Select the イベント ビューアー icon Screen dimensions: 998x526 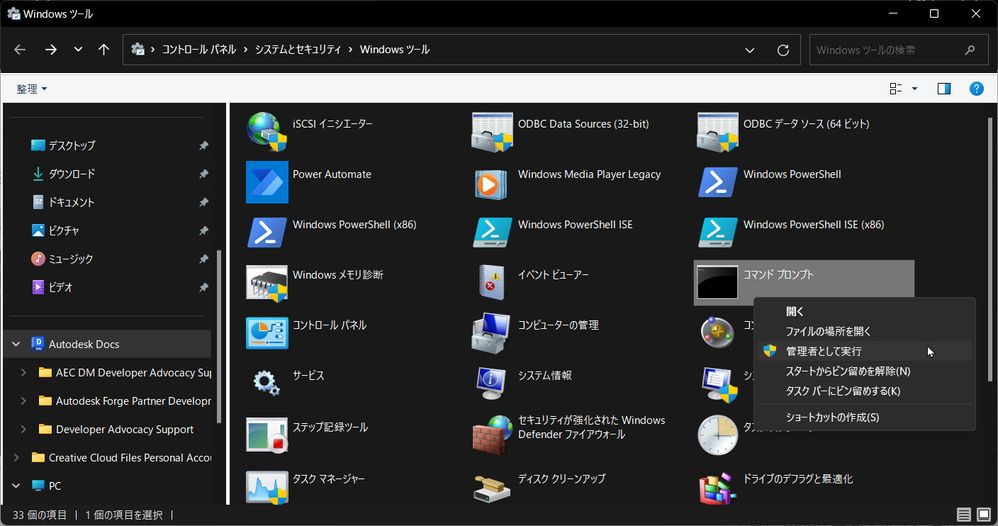point(491,283)
